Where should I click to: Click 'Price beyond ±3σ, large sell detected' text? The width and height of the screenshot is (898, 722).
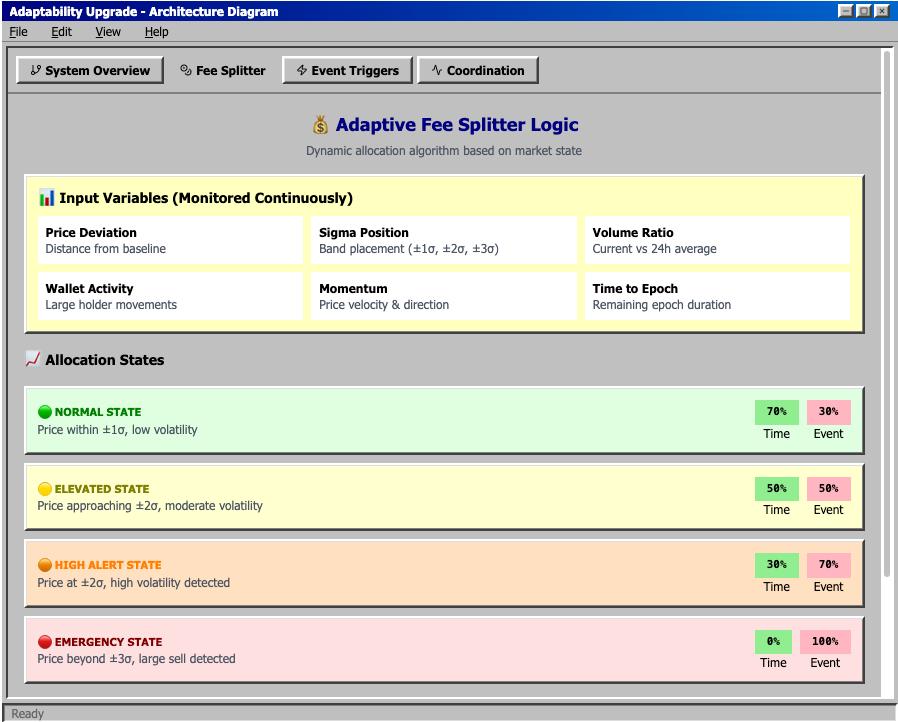pos(136,659)
